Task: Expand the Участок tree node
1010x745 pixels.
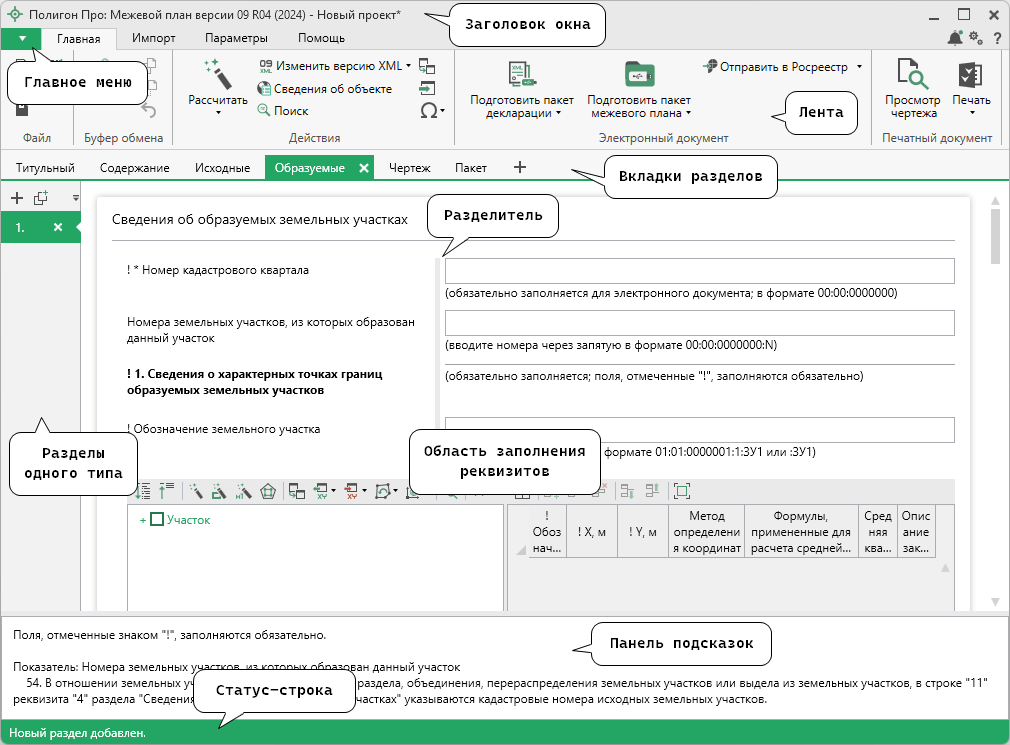Action: (143, 520)
